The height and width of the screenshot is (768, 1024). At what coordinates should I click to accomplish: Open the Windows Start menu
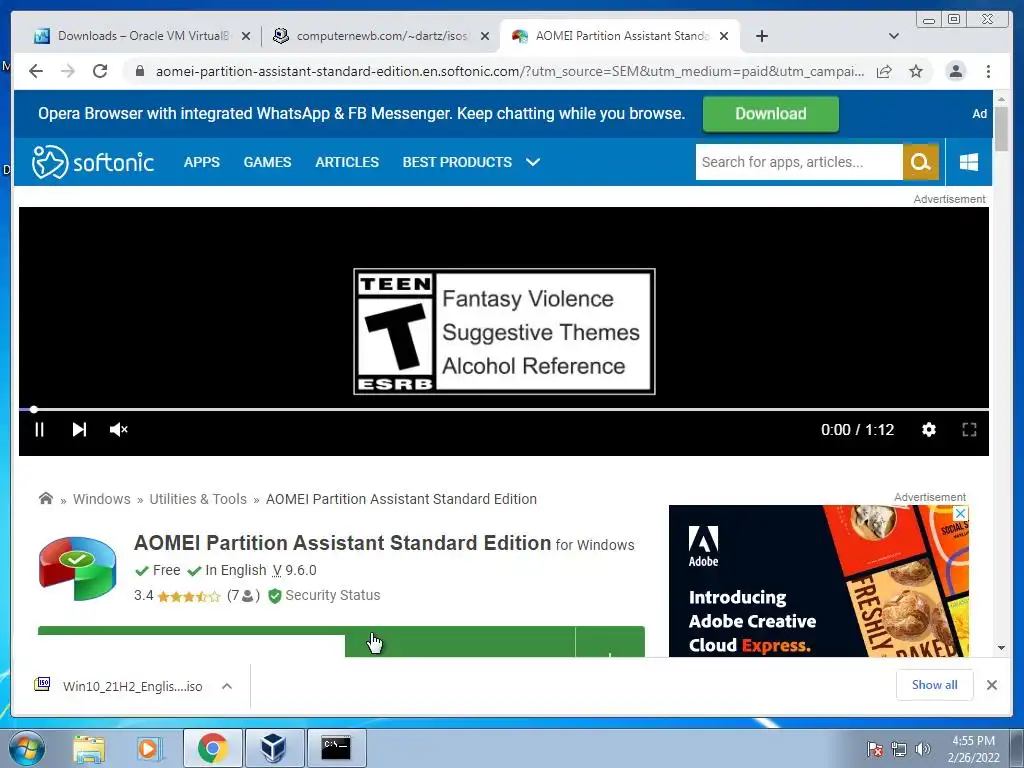click(x=26, y=748)
